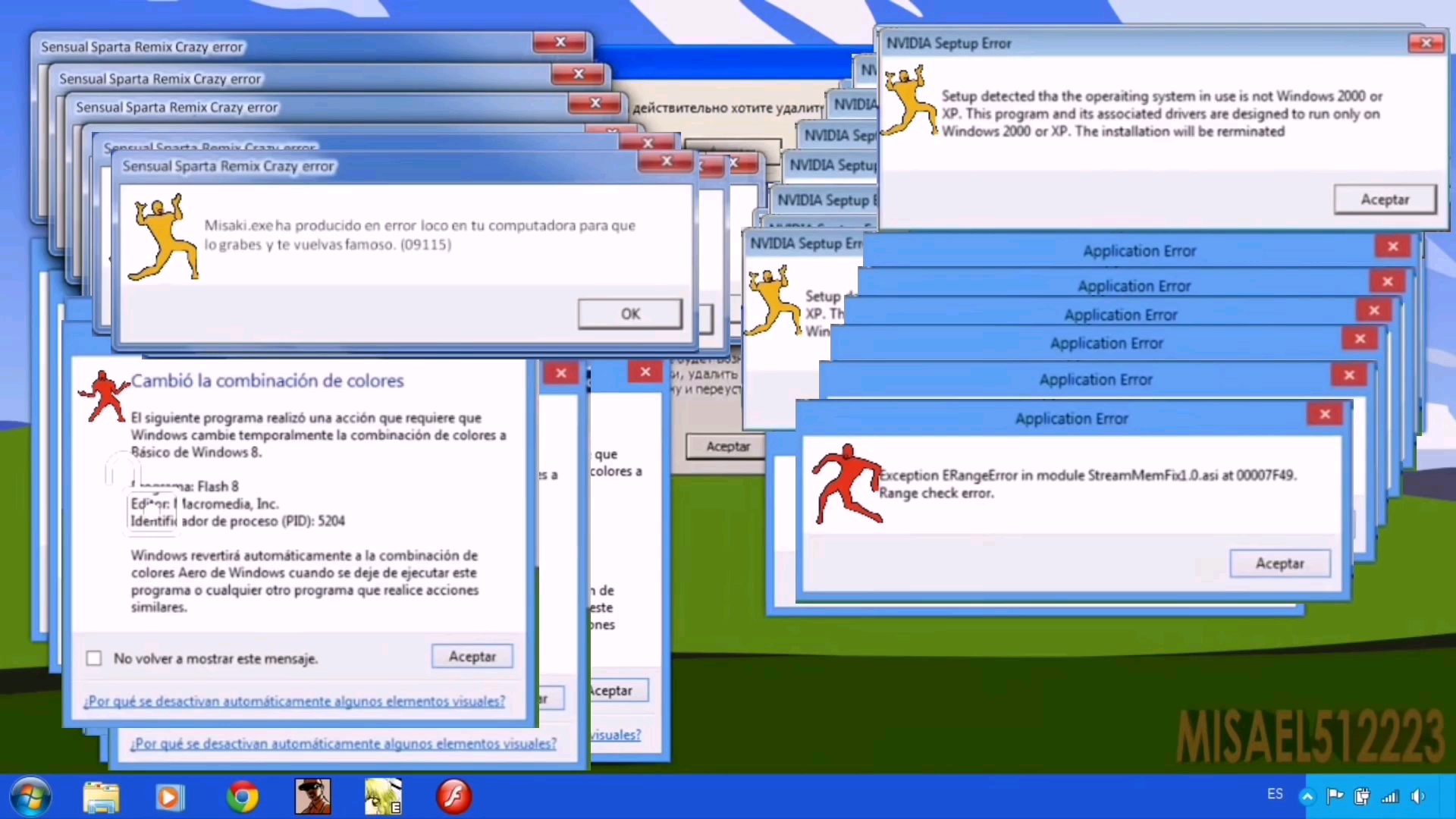The width and height of the screenshot is (1456, 819).
Task: Click yellow figure in the NVIDIA dialog behind
Action: coord(773,300)
